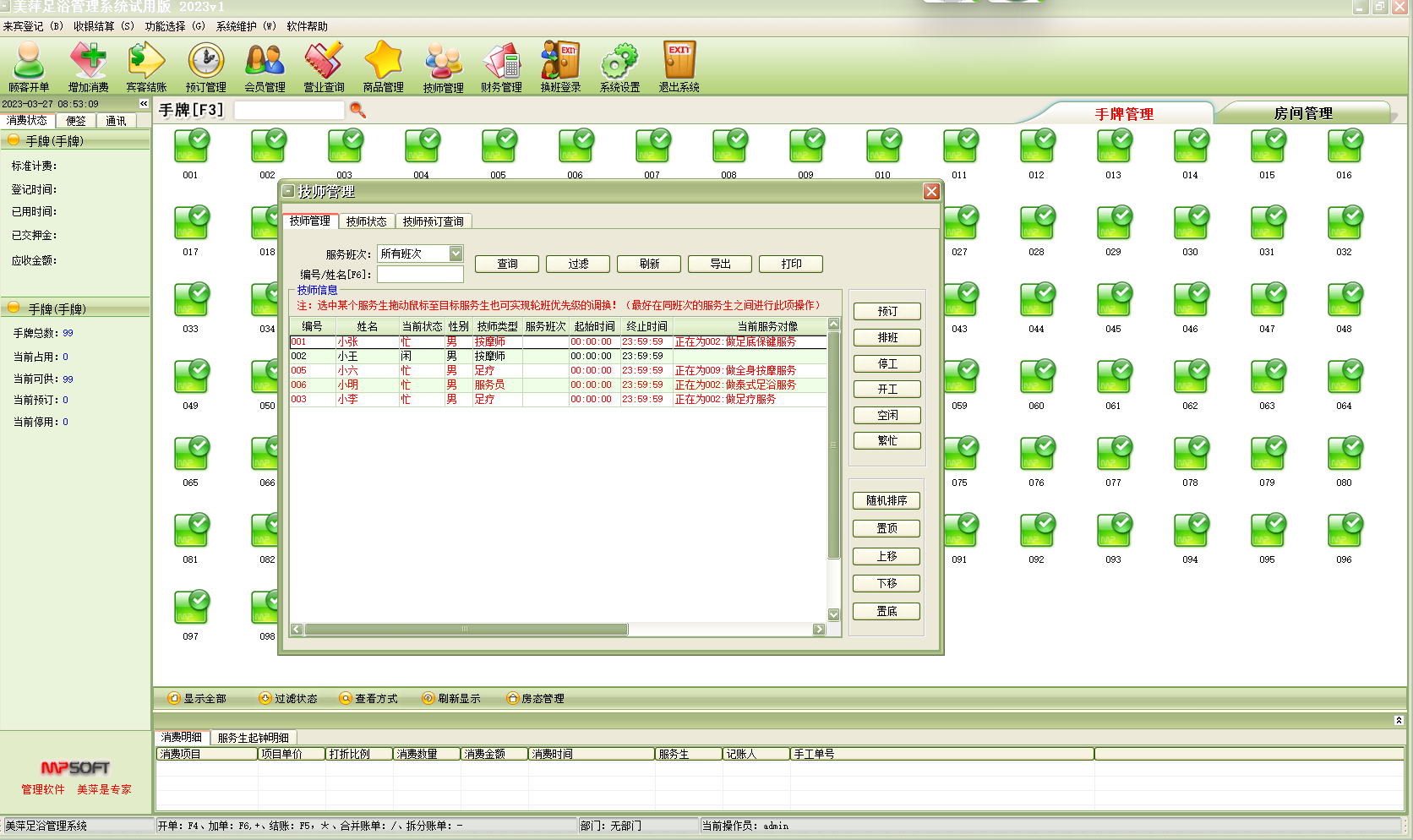Screen dimensions: 1413x840
Task: Select hand tag 016 icon
Action: point(1344,147)
